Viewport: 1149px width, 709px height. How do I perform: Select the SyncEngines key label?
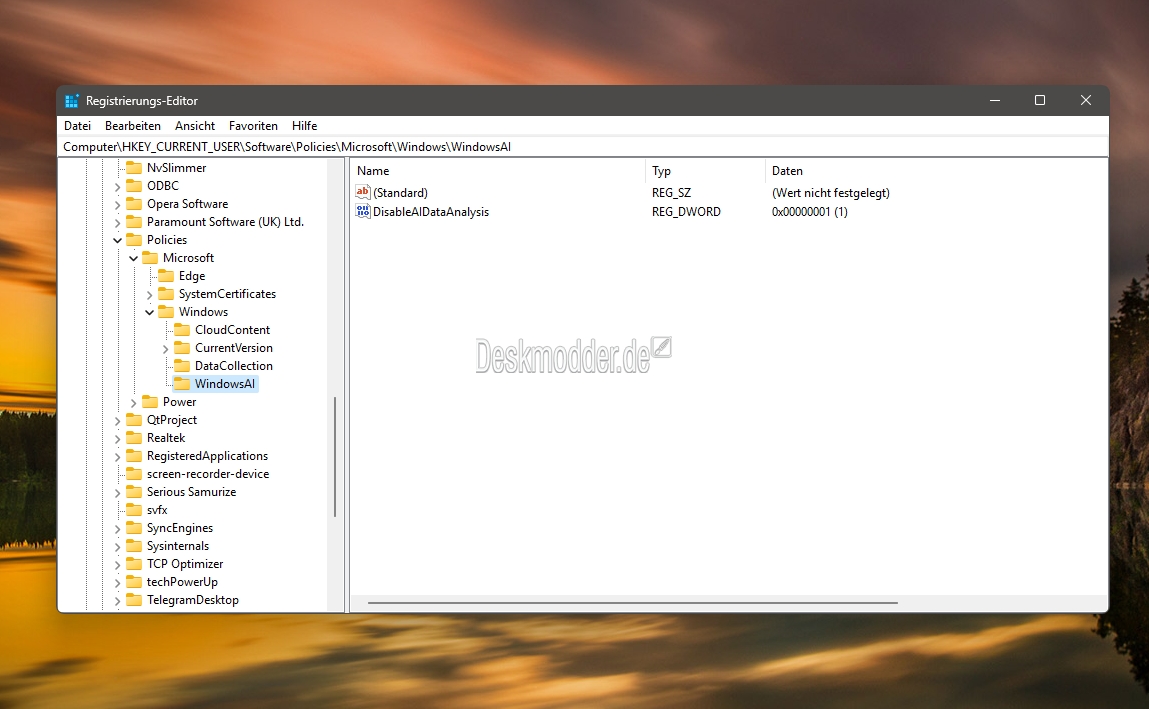point(180,528)
